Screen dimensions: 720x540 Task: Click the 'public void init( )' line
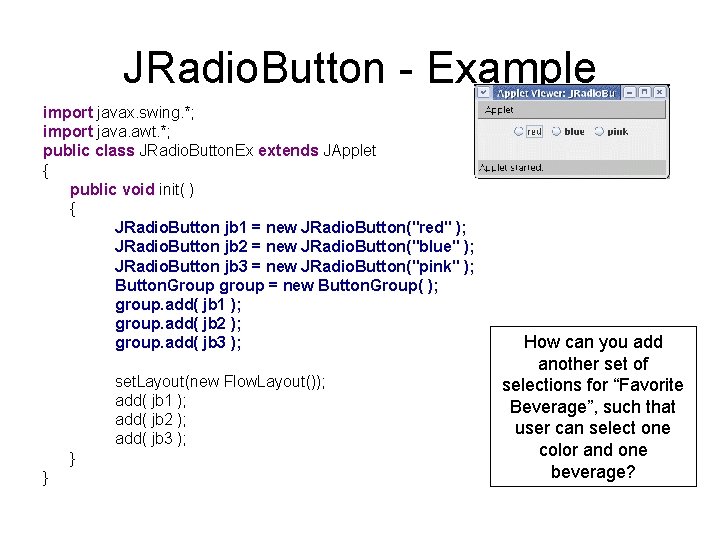point(132,190)
